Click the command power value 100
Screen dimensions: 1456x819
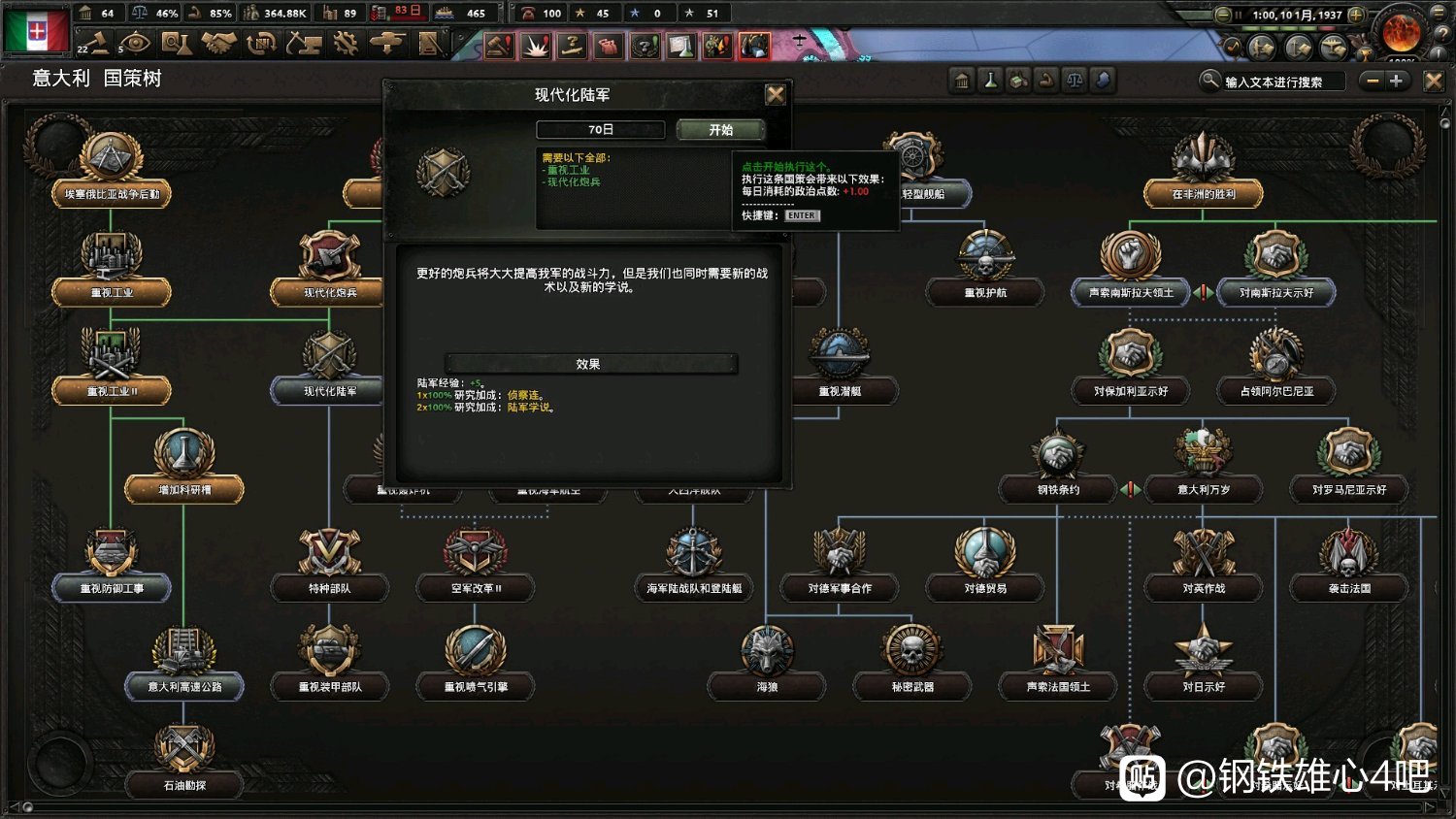[542, 14]
